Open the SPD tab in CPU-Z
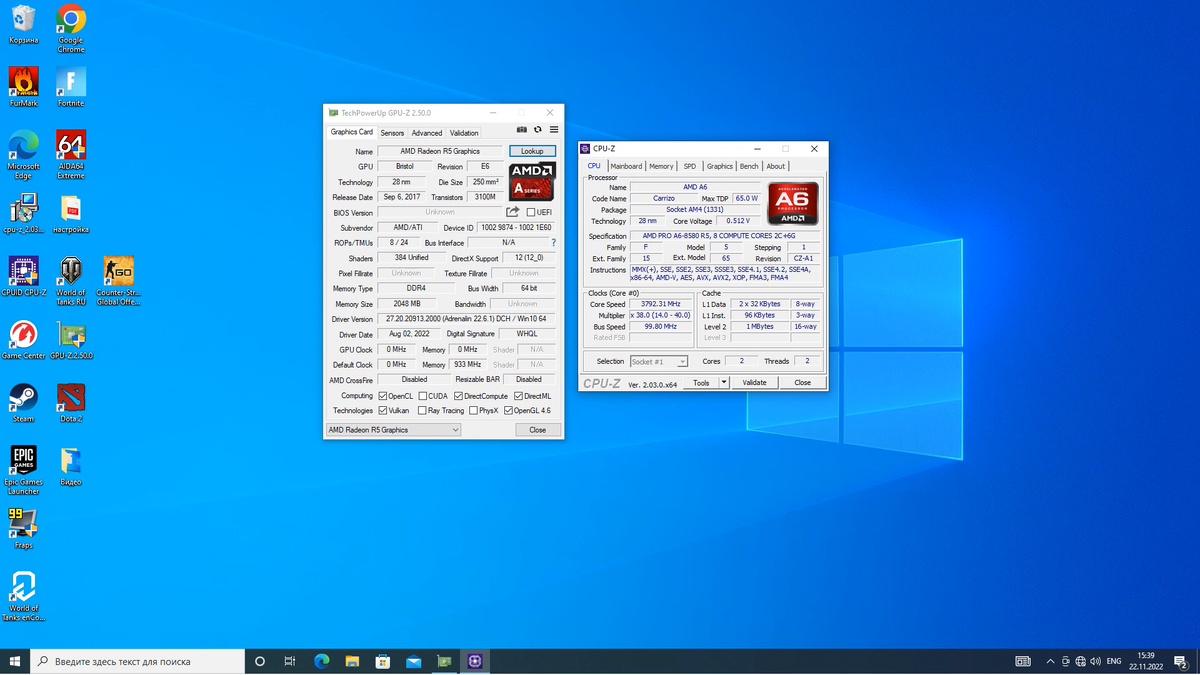 click(690, 166)
